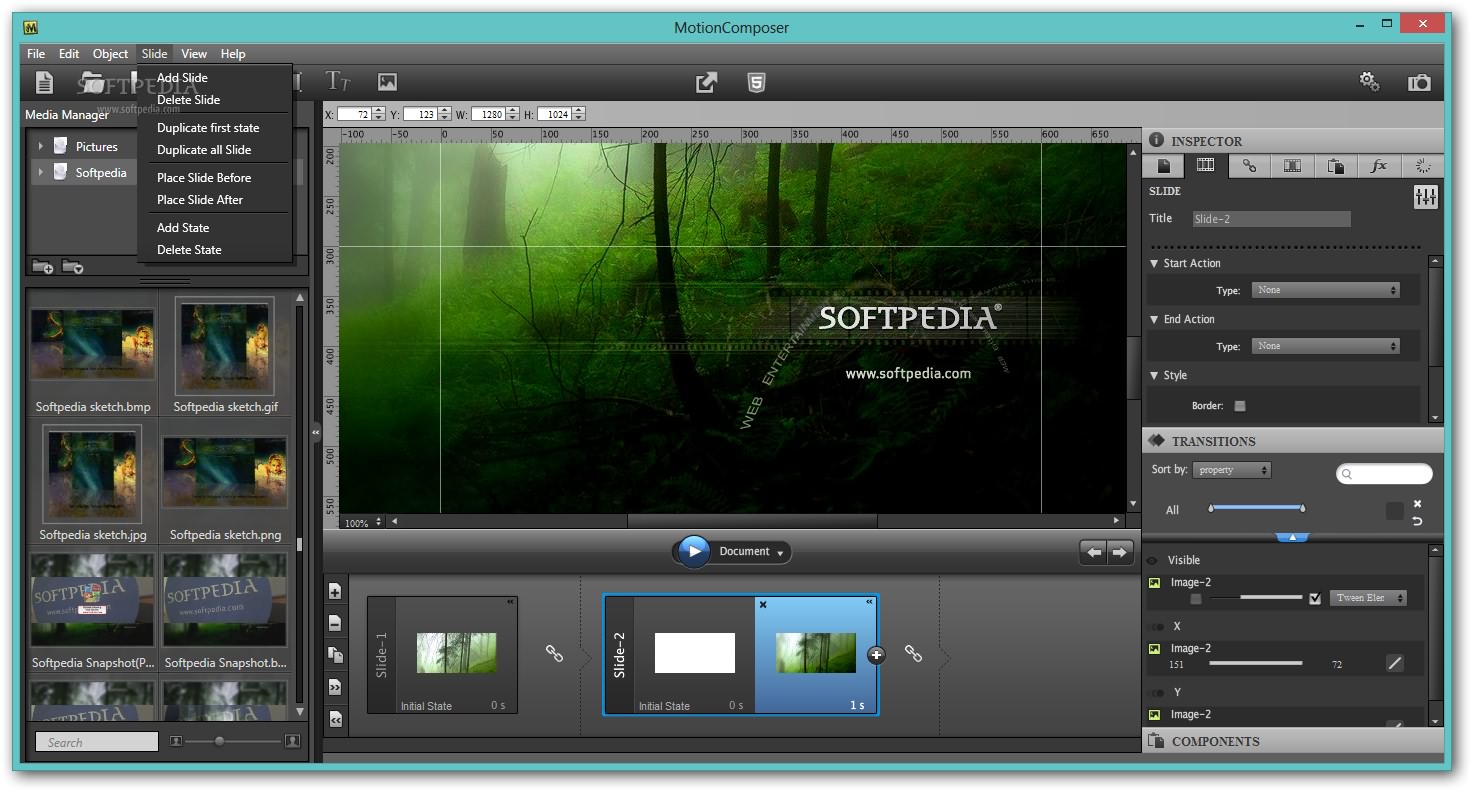Uncheck the checked box in Visible Image-2 row
Screen dimensions: 1472x791
click(1315, 599)
